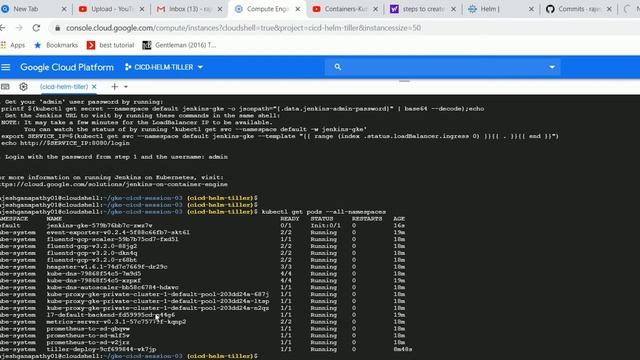Screen dimensions: 640x360
Task: Switch to the GitHub Commits browser tab
Action: [x=579, y=9]
